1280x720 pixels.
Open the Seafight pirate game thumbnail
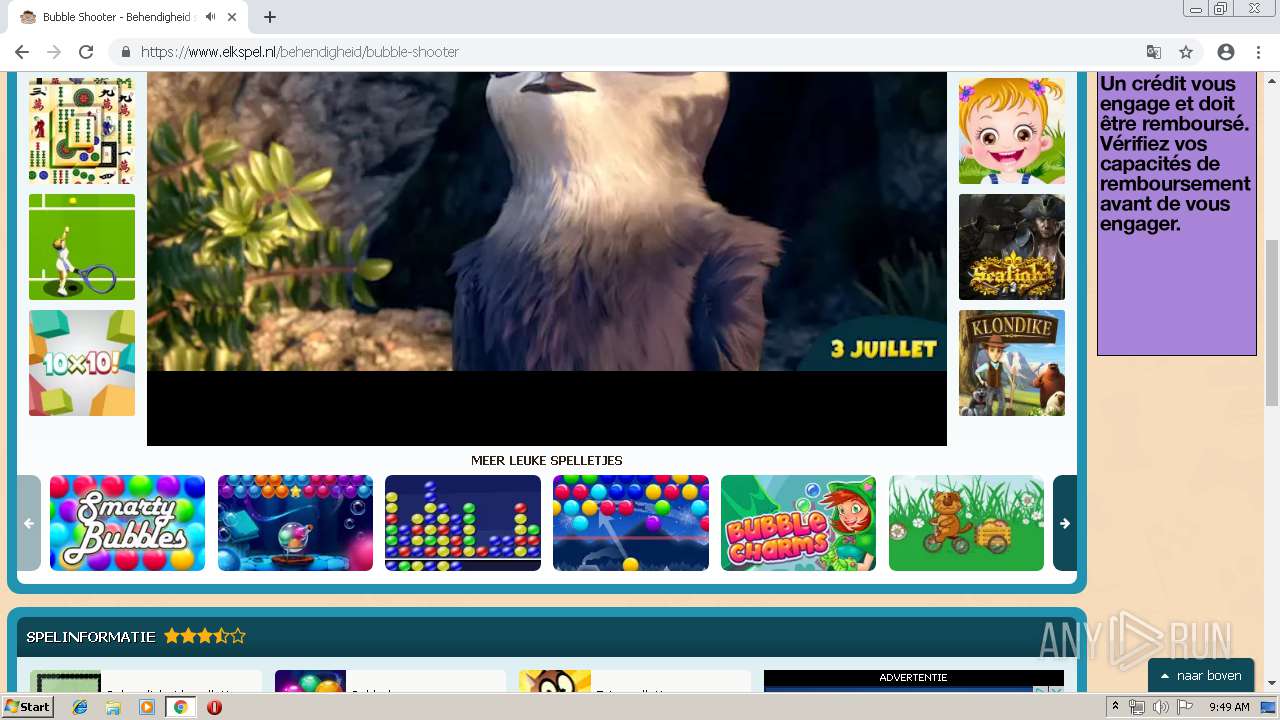[1012, 247]
